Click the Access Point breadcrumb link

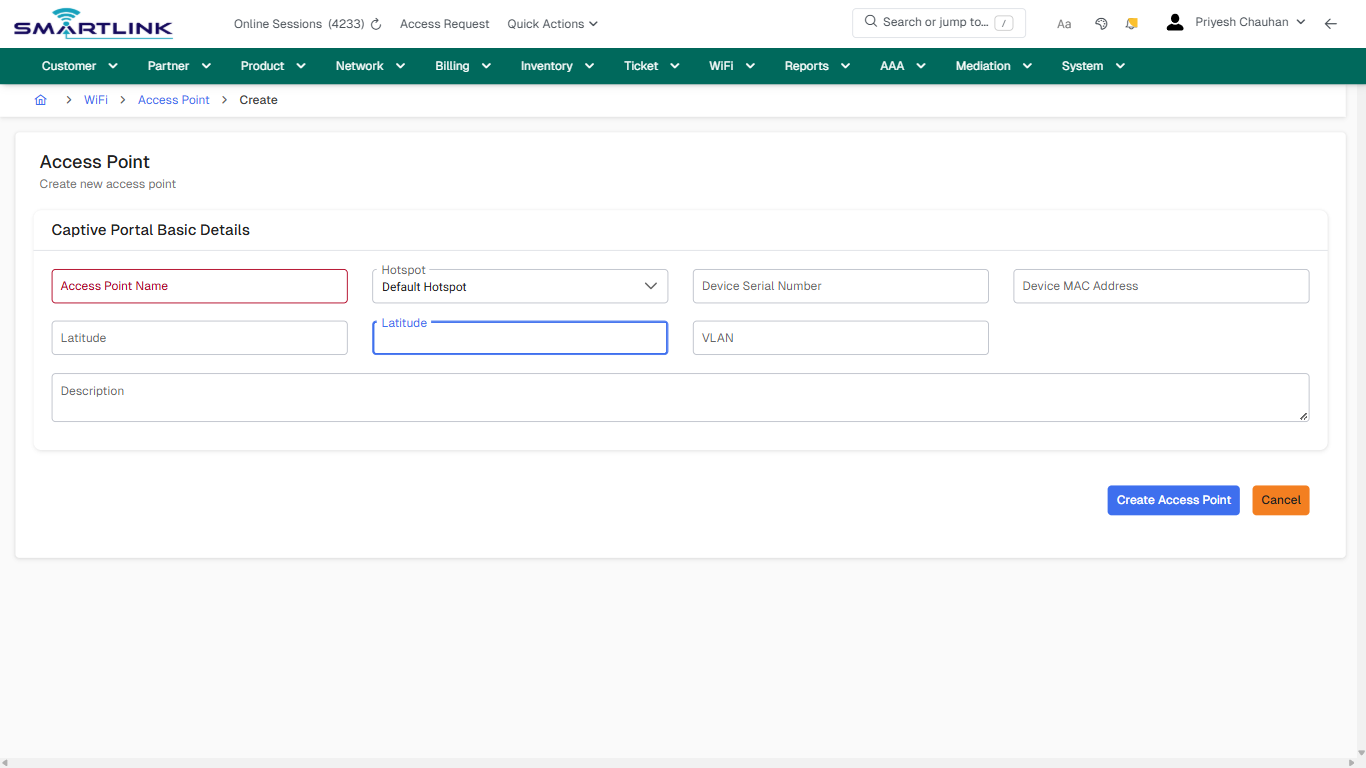(173, 99)
